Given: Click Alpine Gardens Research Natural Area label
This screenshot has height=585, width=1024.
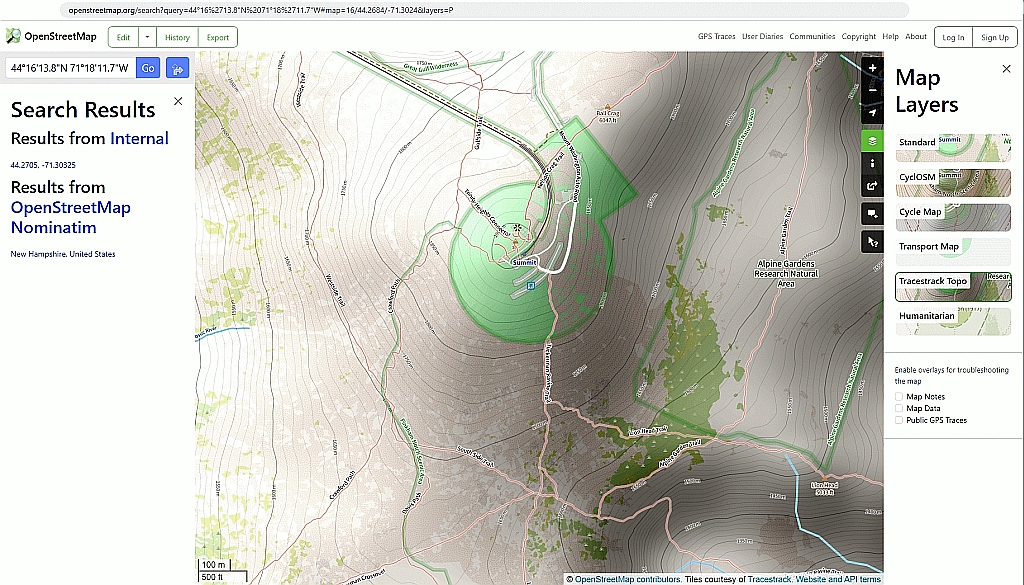Looking at the screenshot, I should [786, 274].
